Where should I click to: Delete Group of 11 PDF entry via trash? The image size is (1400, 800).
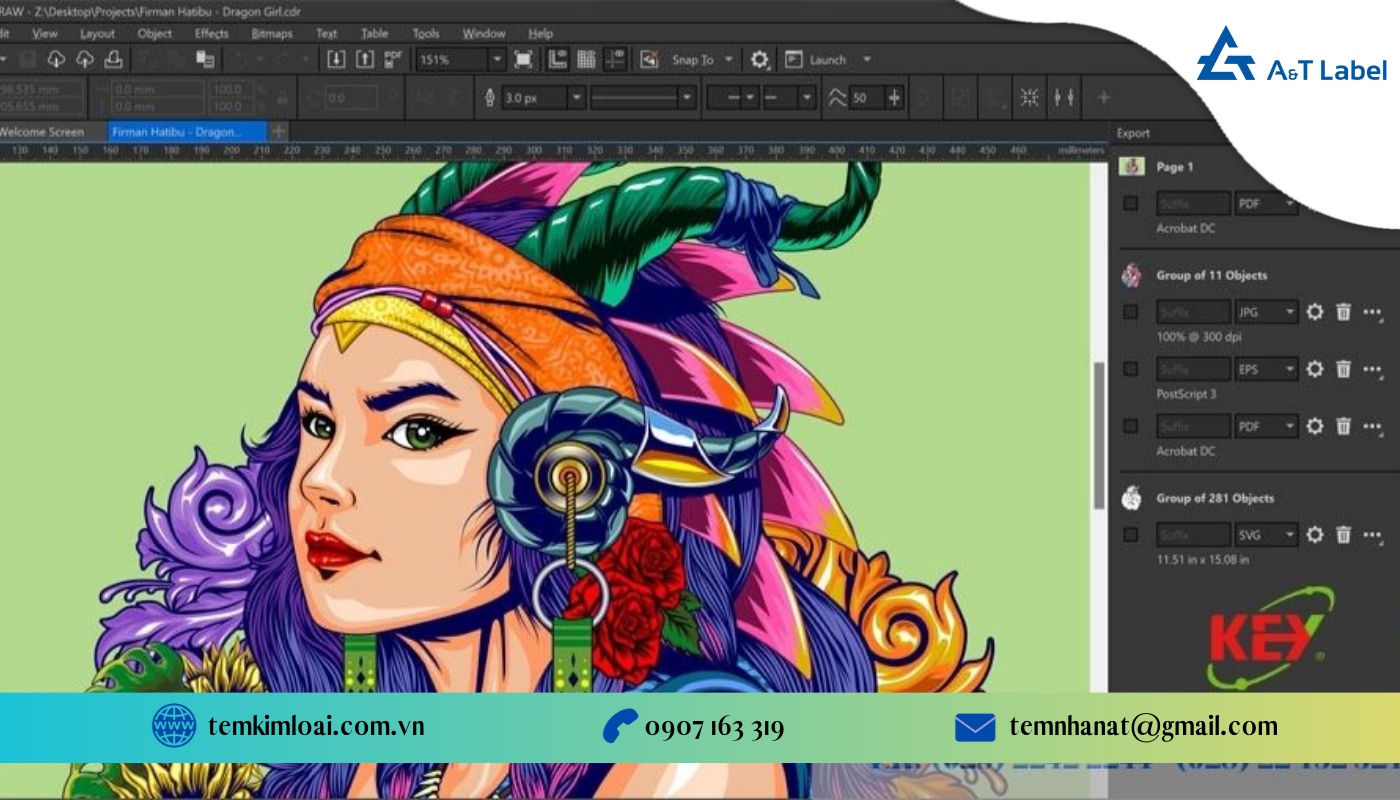pos(1344,426)
